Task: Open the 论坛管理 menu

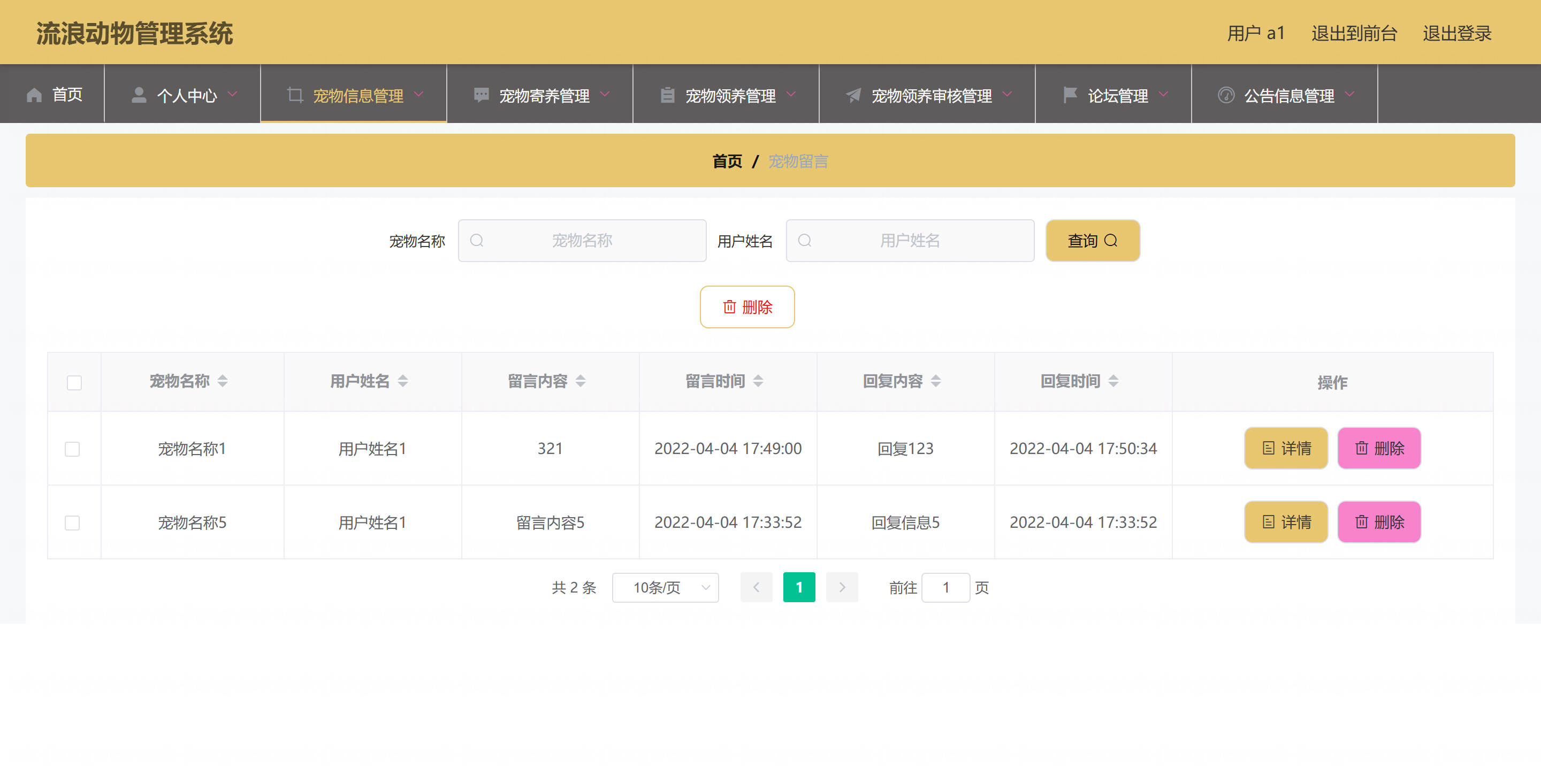Action: (x=1113, y=94)
